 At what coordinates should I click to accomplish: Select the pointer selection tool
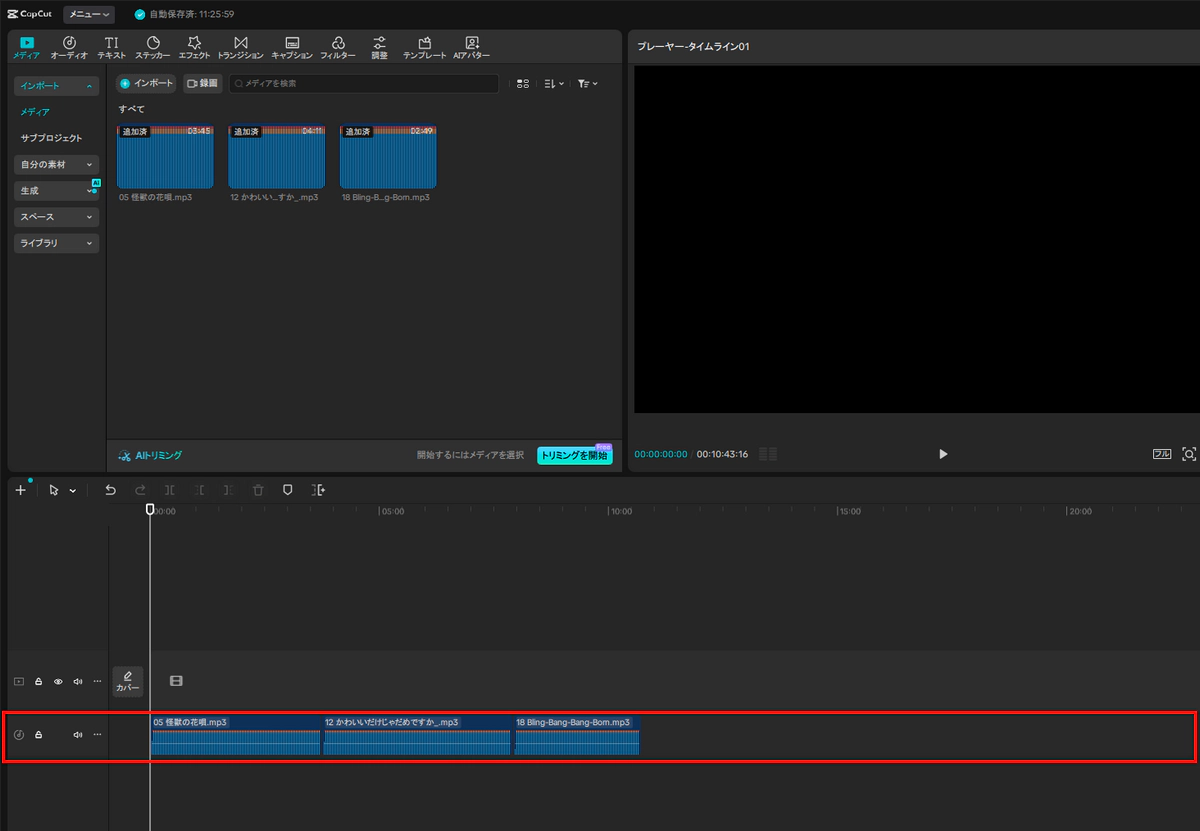click(55, 490)
